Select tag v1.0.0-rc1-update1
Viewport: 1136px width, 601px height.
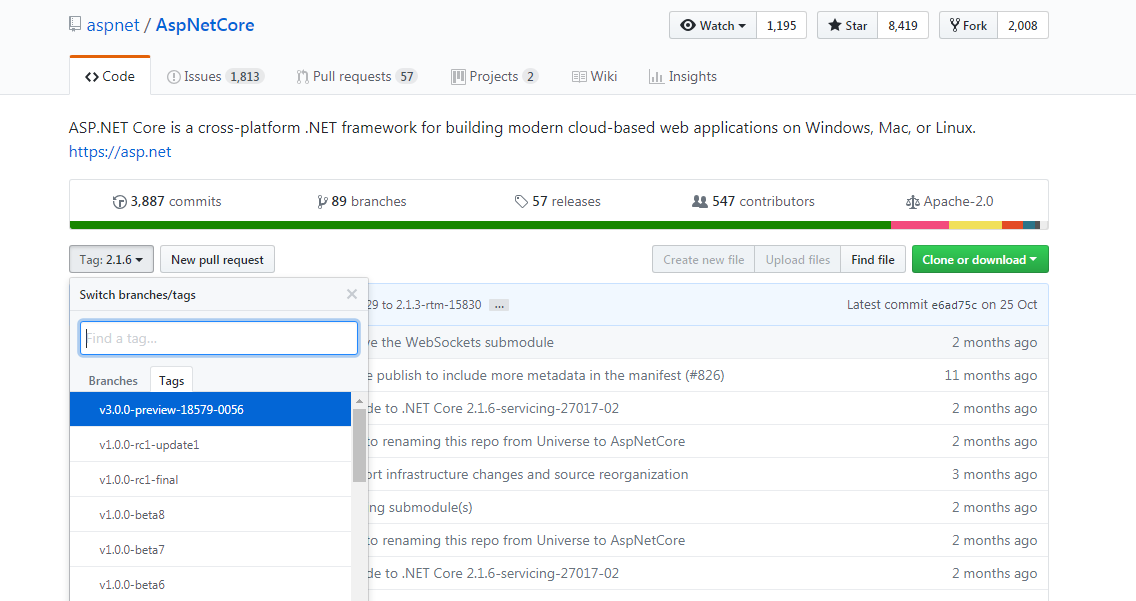tap(210, 445)
